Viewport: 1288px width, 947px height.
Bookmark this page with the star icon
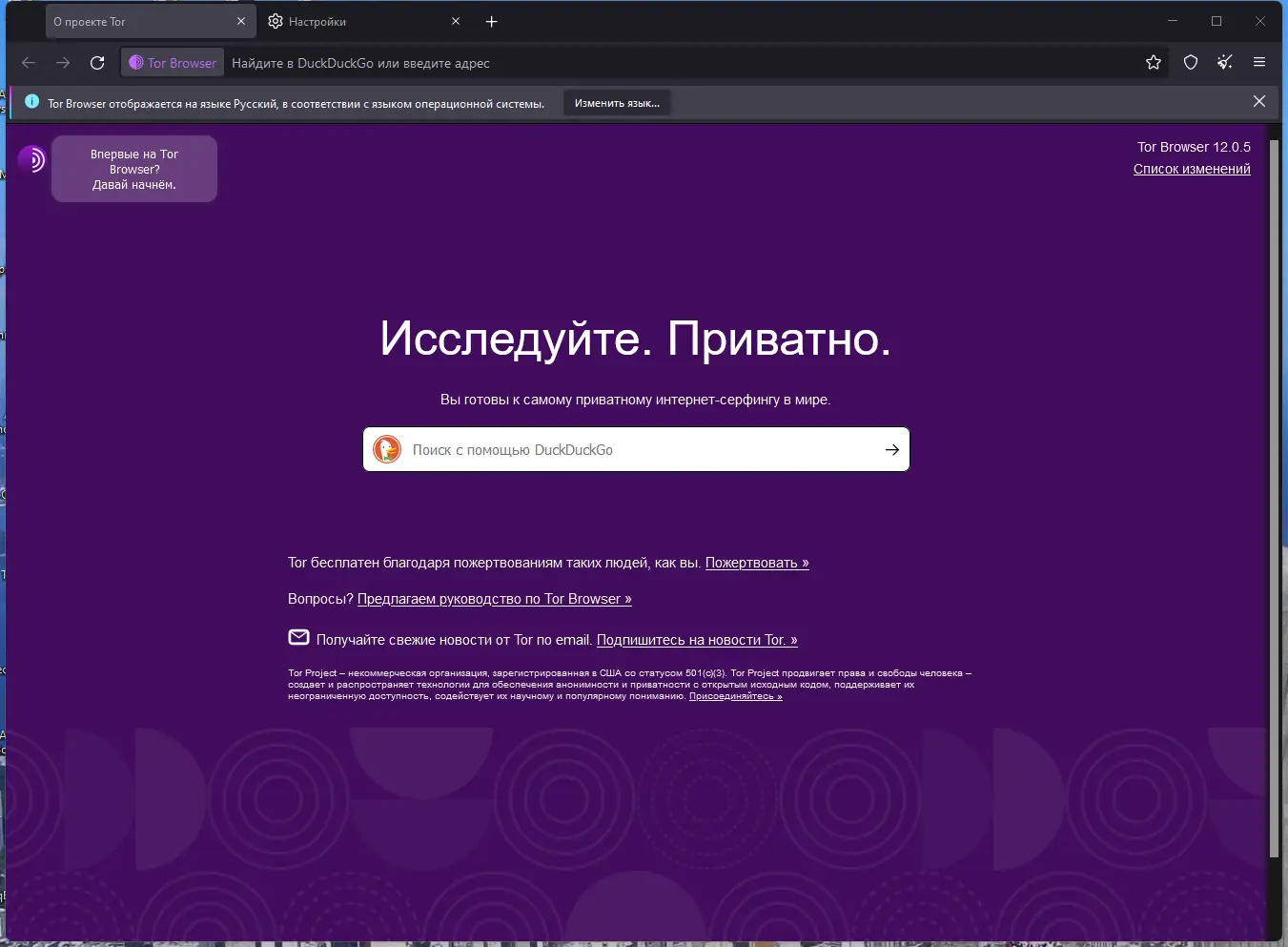pyautogui.click(x=1154, y=63)
